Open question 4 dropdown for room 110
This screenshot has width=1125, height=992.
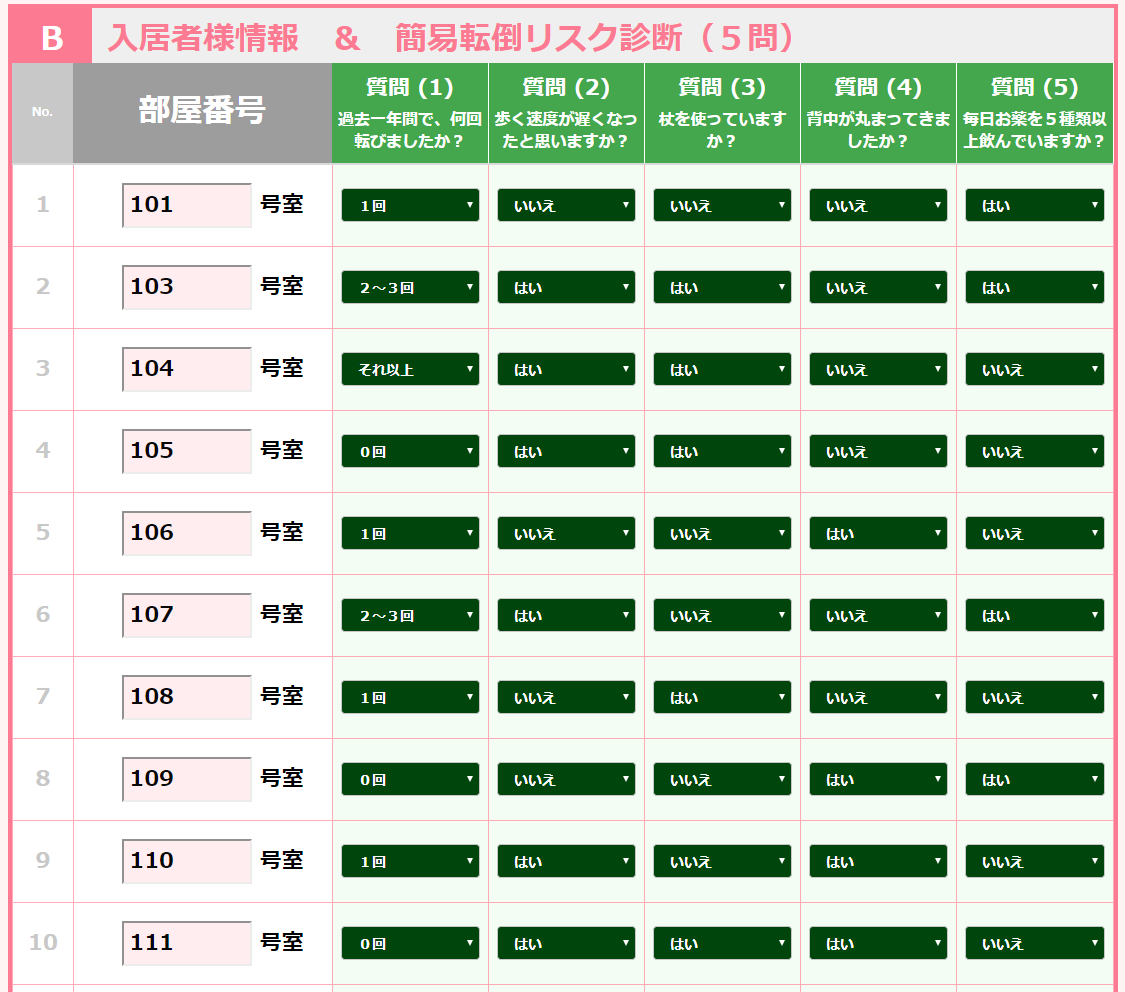(878, 861)
